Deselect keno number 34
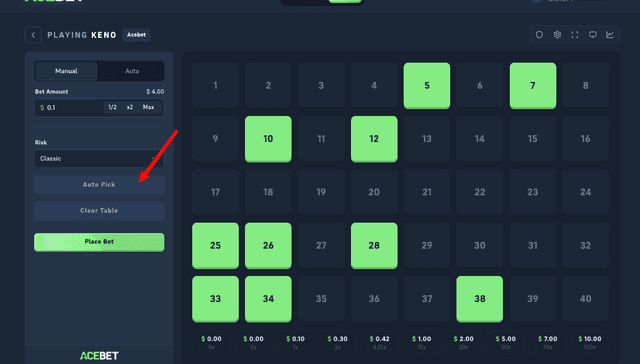 pos(268,299)
